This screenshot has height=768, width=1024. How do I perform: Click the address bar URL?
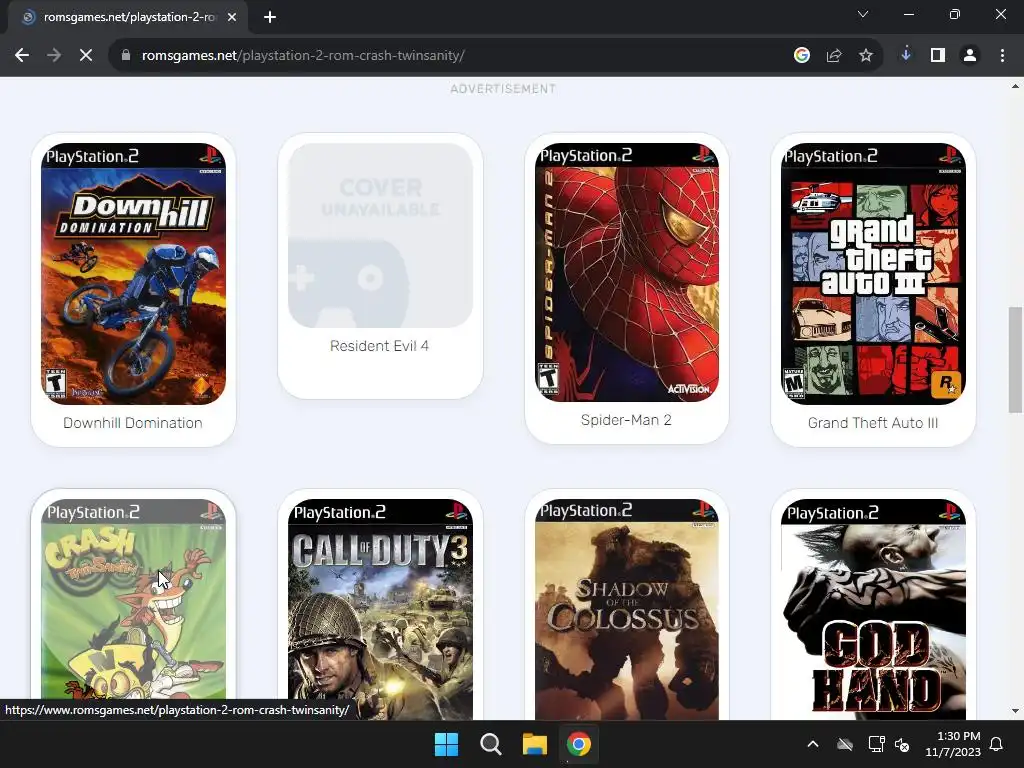(303, 56)
